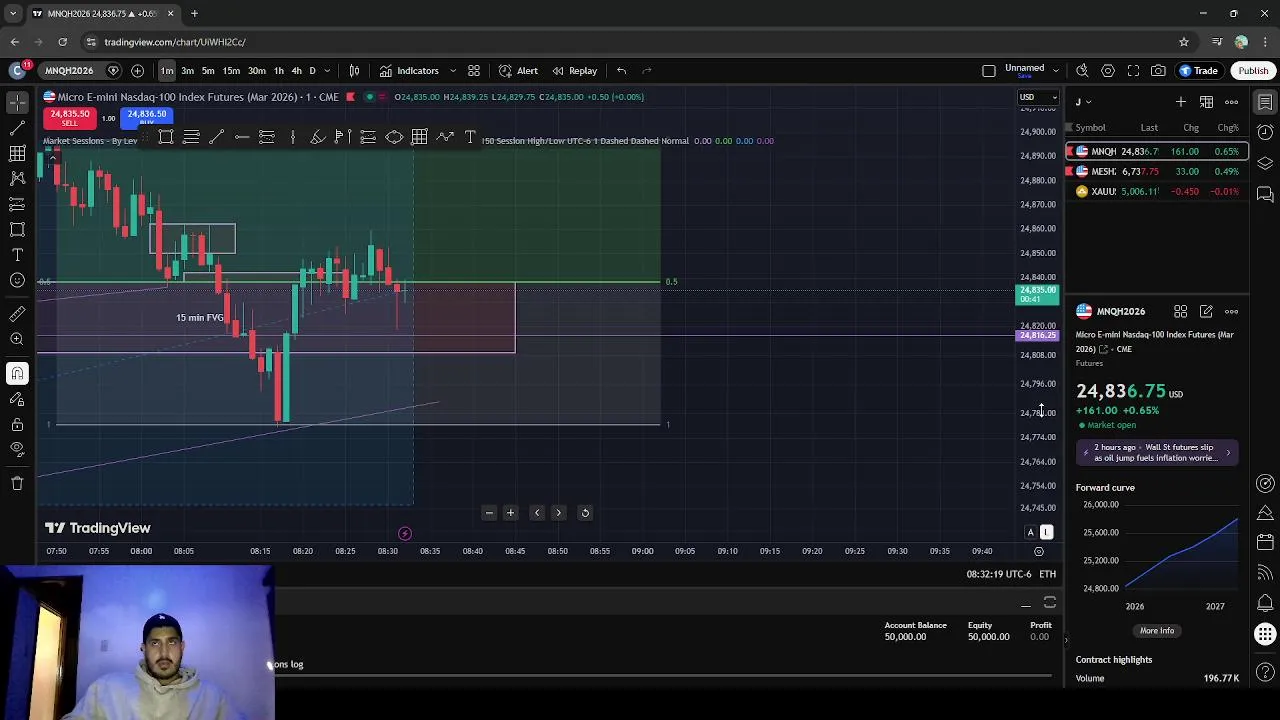Image resolution: width=1280 pixels, height=720 pixels.
Task: Reset chart view with circular arrow
Action: [585, 513]
